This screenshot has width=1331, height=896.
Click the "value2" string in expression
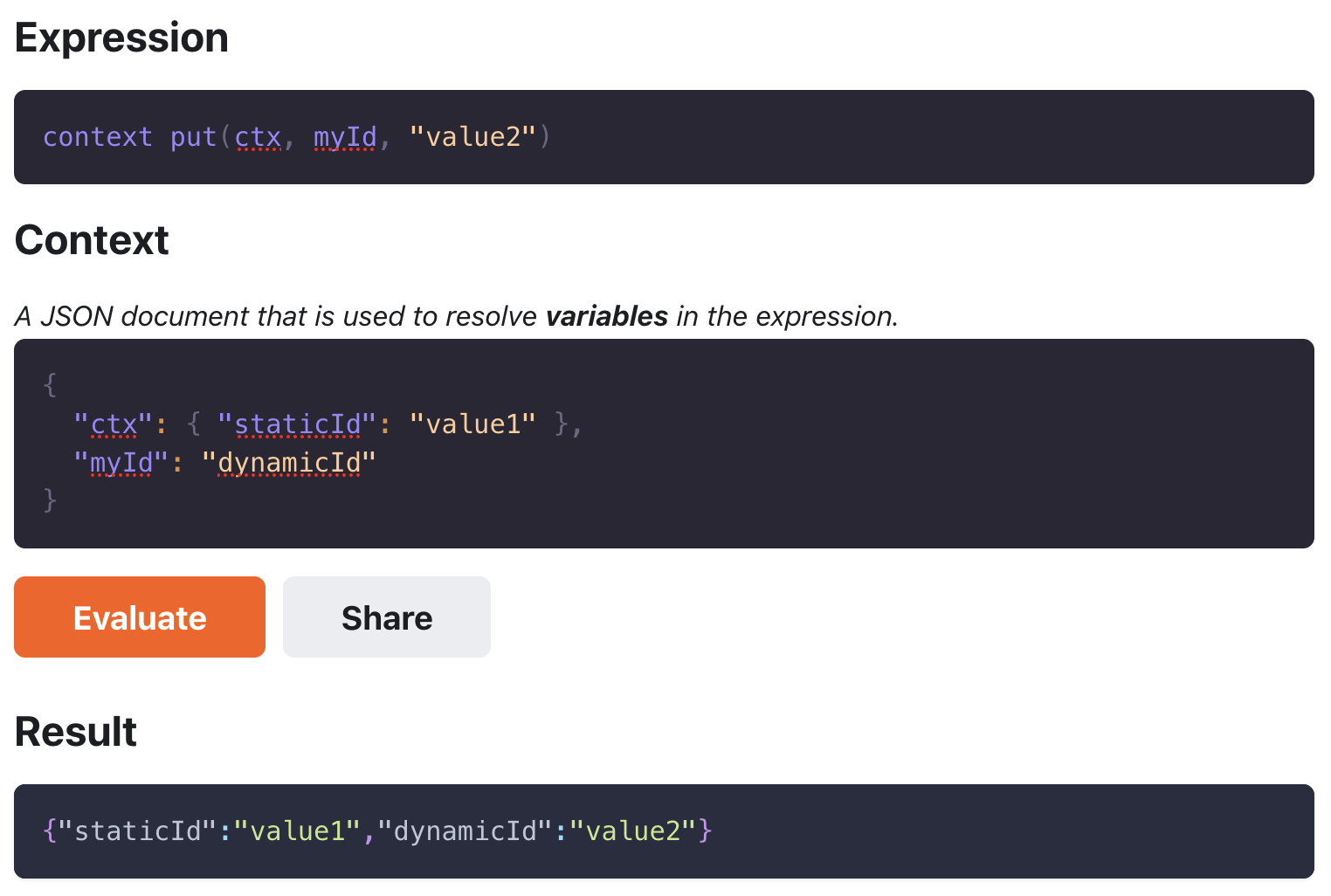pyautogui.click(x=472, y=137)
